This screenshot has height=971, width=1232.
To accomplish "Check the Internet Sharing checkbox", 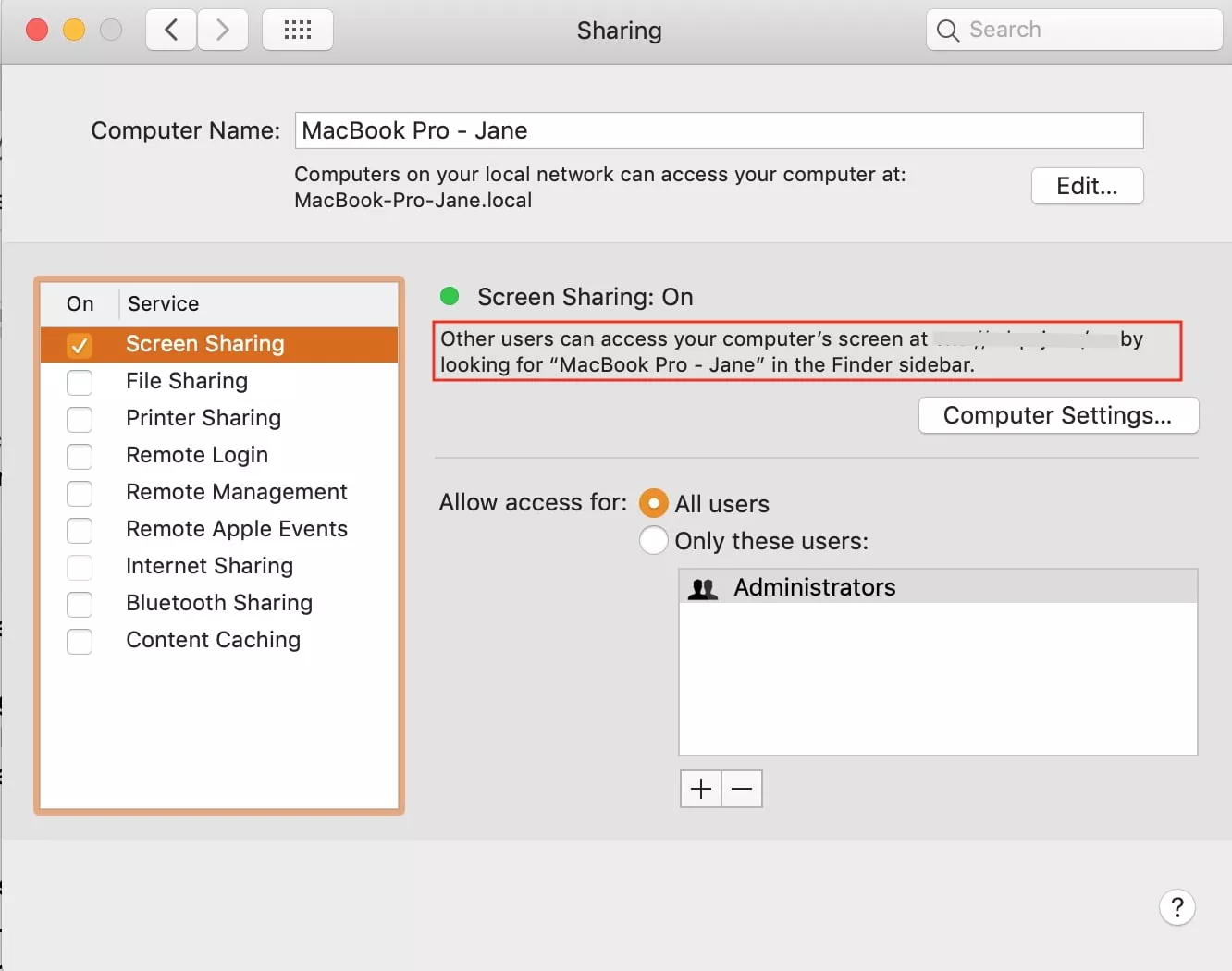I will [x=80, y=567].
